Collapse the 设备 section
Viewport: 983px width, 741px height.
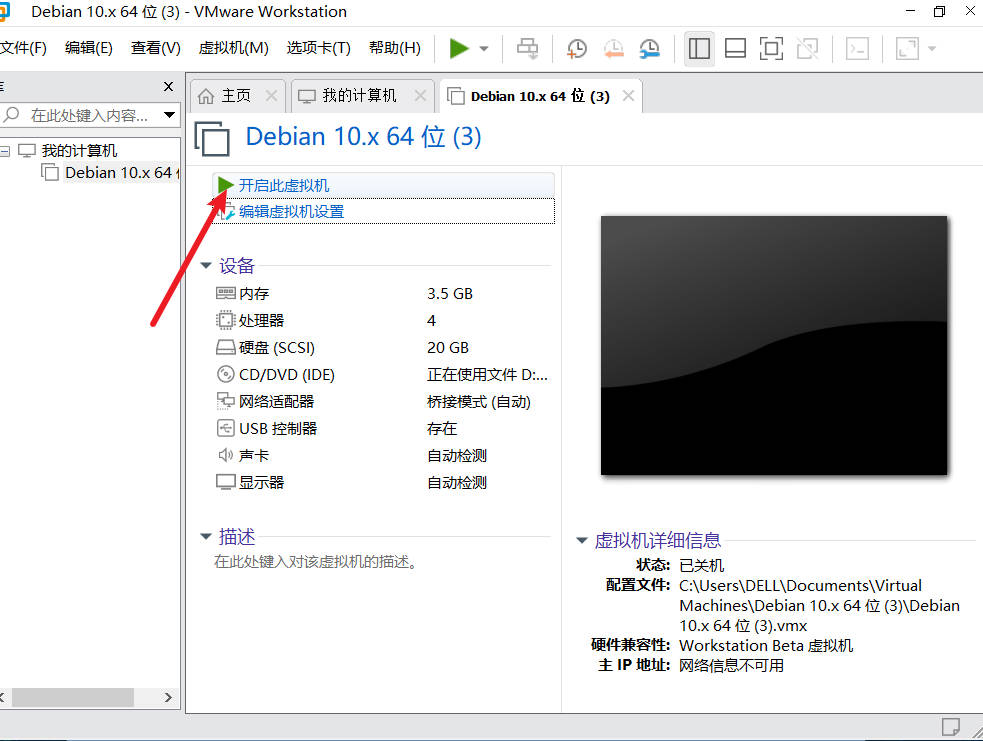206,266
